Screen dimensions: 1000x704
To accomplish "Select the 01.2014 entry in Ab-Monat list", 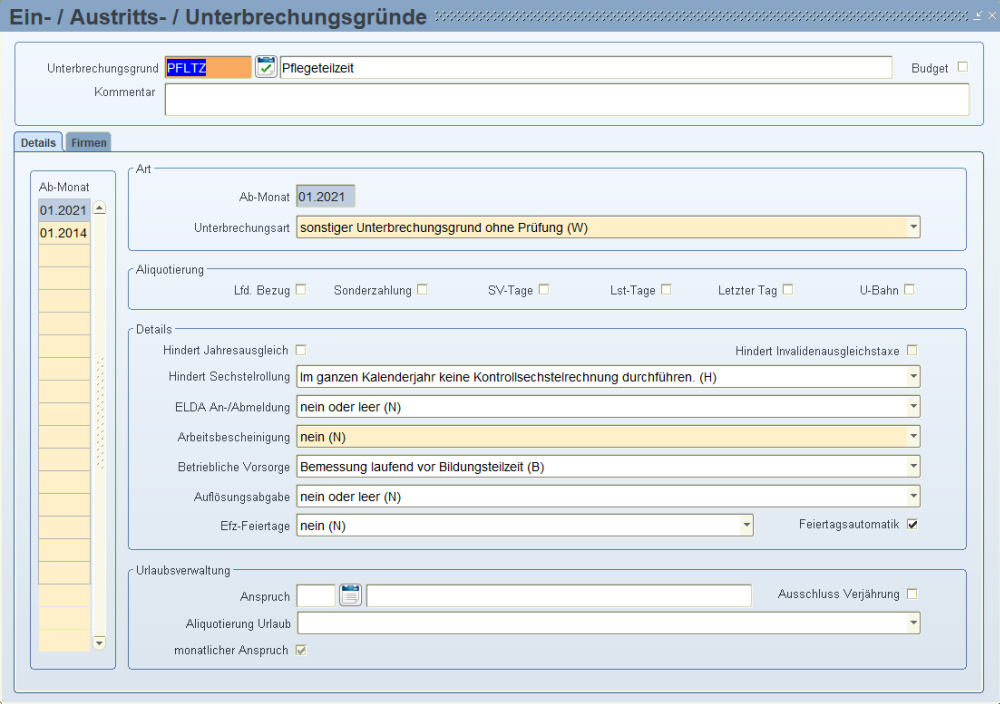I will (x=64, y=233).
